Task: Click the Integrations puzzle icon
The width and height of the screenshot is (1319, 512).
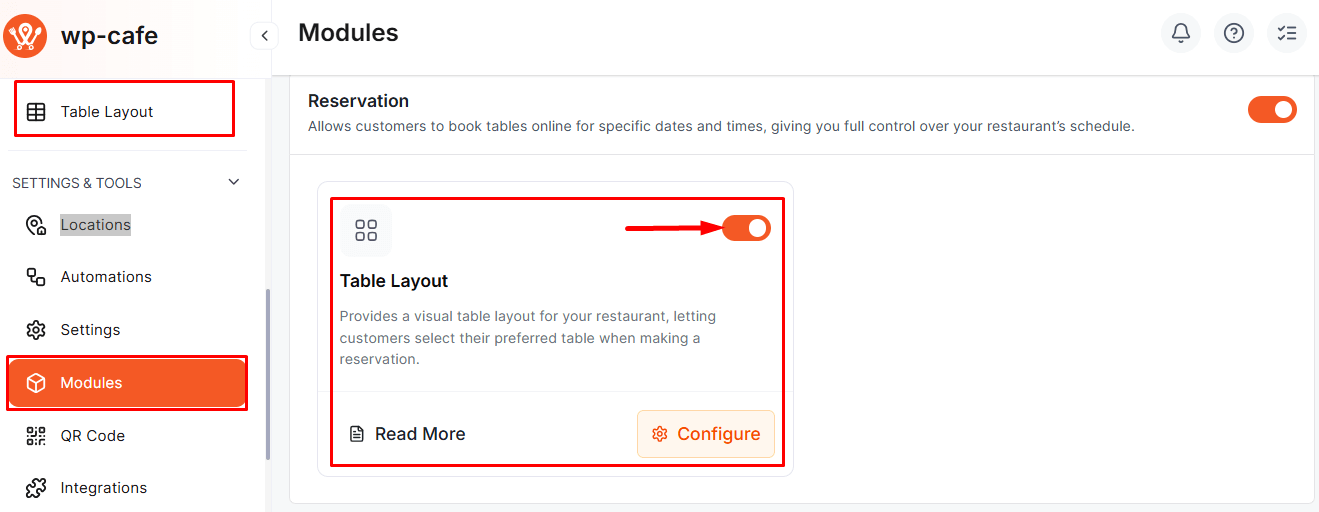Action: [36, 488]
